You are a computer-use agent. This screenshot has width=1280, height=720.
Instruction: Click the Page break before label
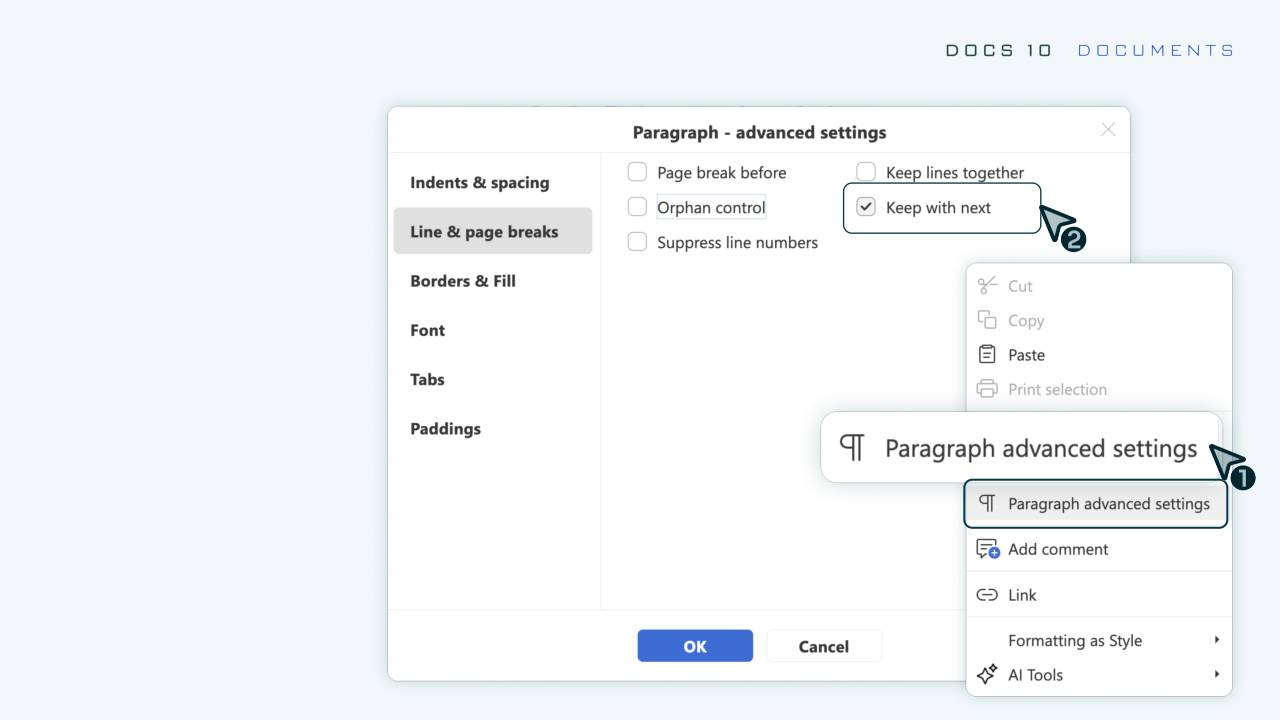click(x=721, y=172)
